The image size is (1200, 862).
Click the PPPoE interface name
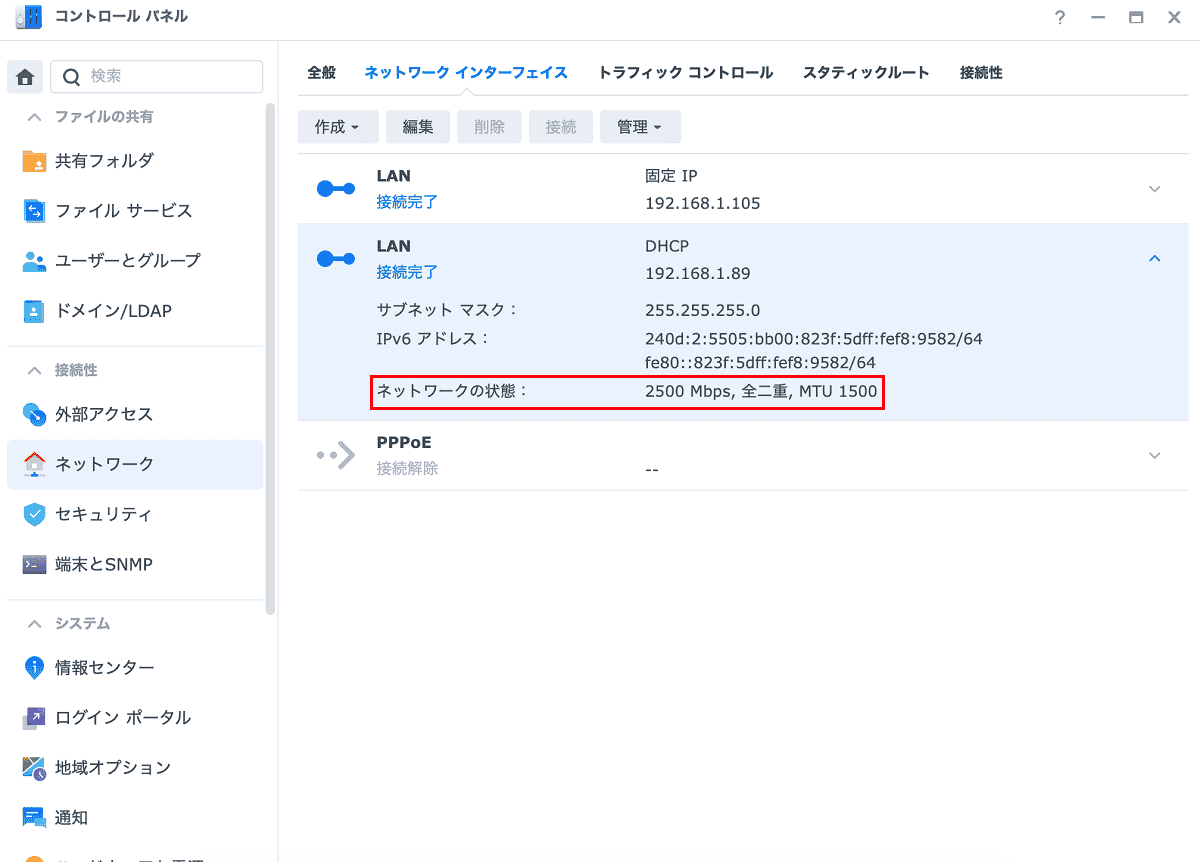(x=404, y=442)
